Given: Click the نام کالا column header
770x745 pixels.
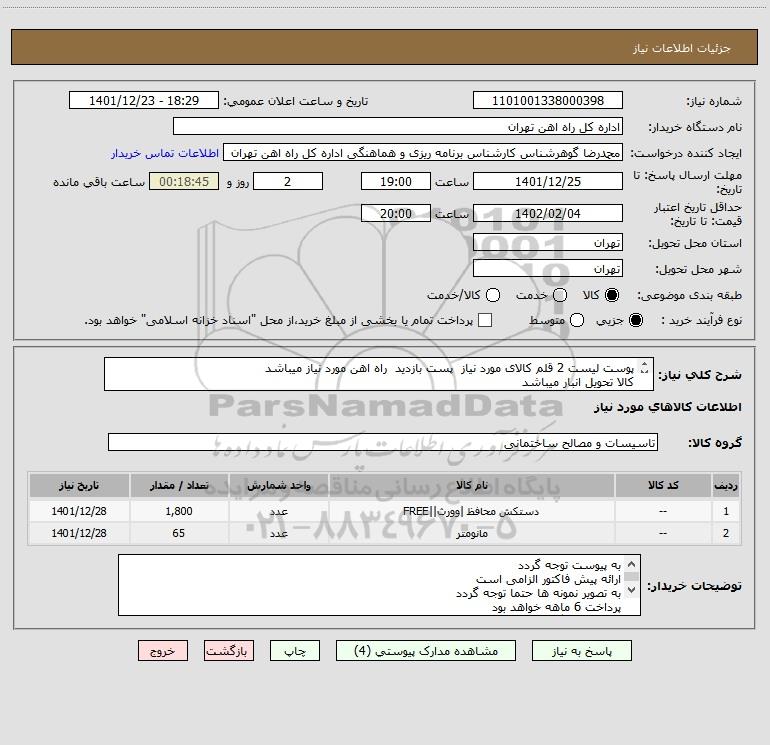Looking at the screenshot, I should coord(471,485).
